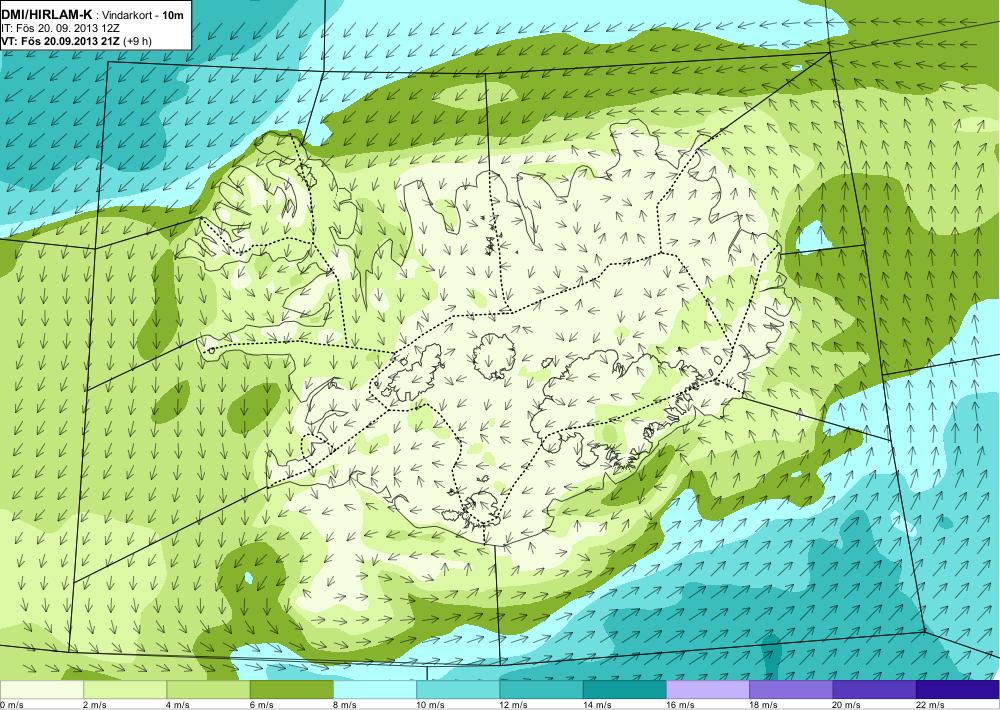Viewport: 1000px width, 710px height.
Task: Click the swatch between 20 and 22 m/s
Action: point(874,690)
